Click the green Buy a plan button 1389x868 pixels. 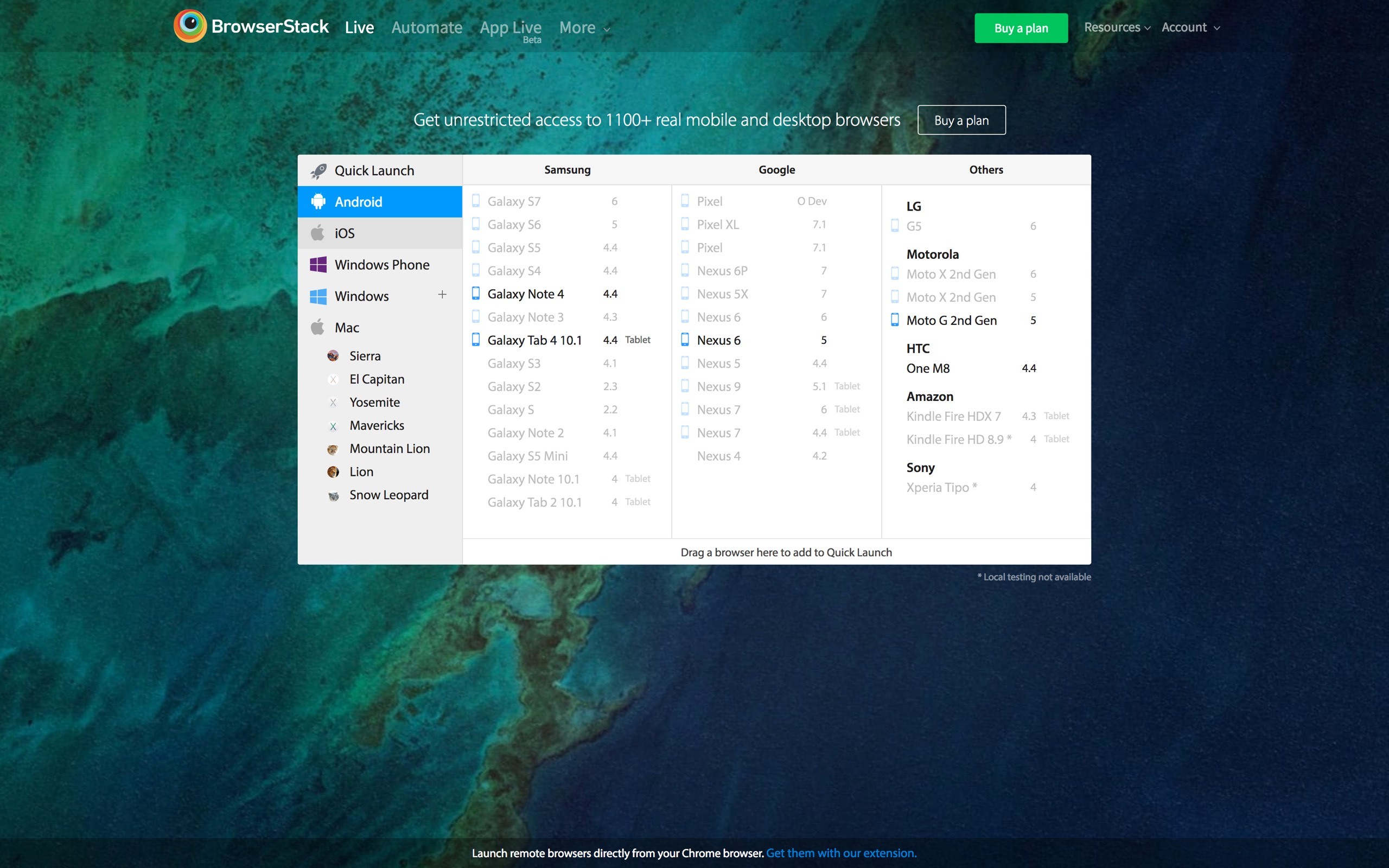click(x=1021, y=28)
